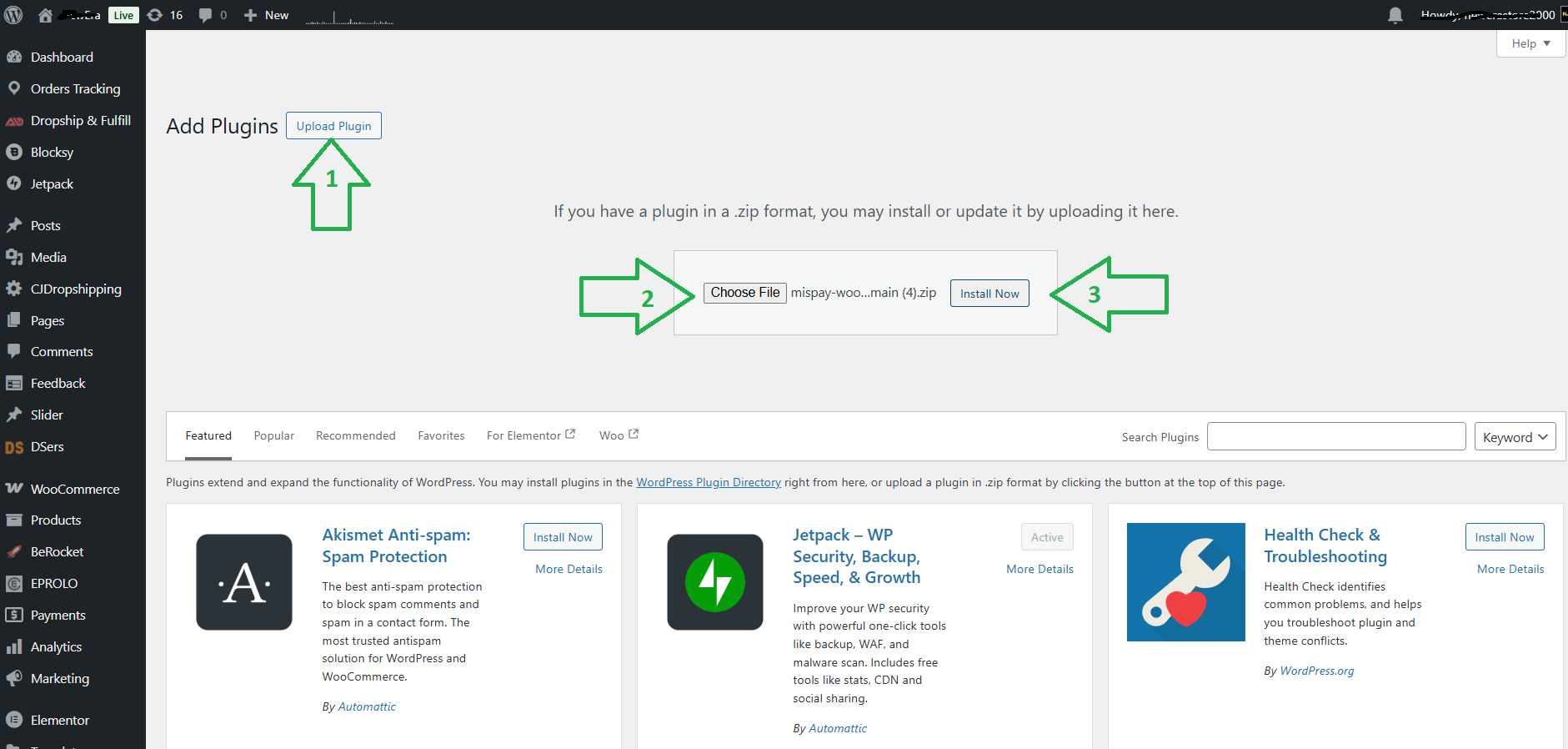1568x749 pixels.
Task: Open the Woo tab
Action: click(x=619, y=435)
